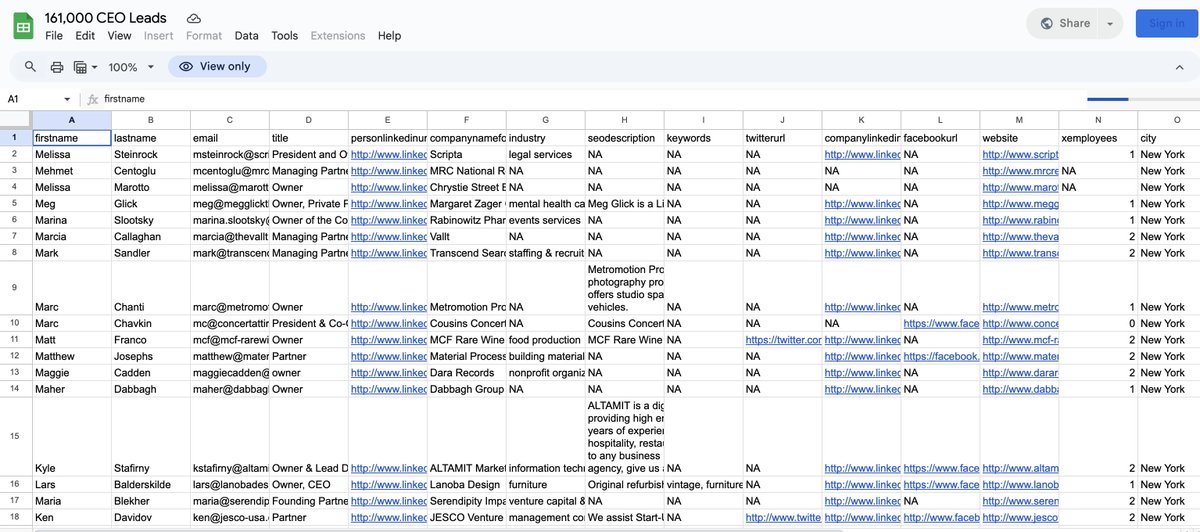The image size is (1200, 532).
Task: Open the filter views icon
Action: pyautogui.click(x=80, y=67)
